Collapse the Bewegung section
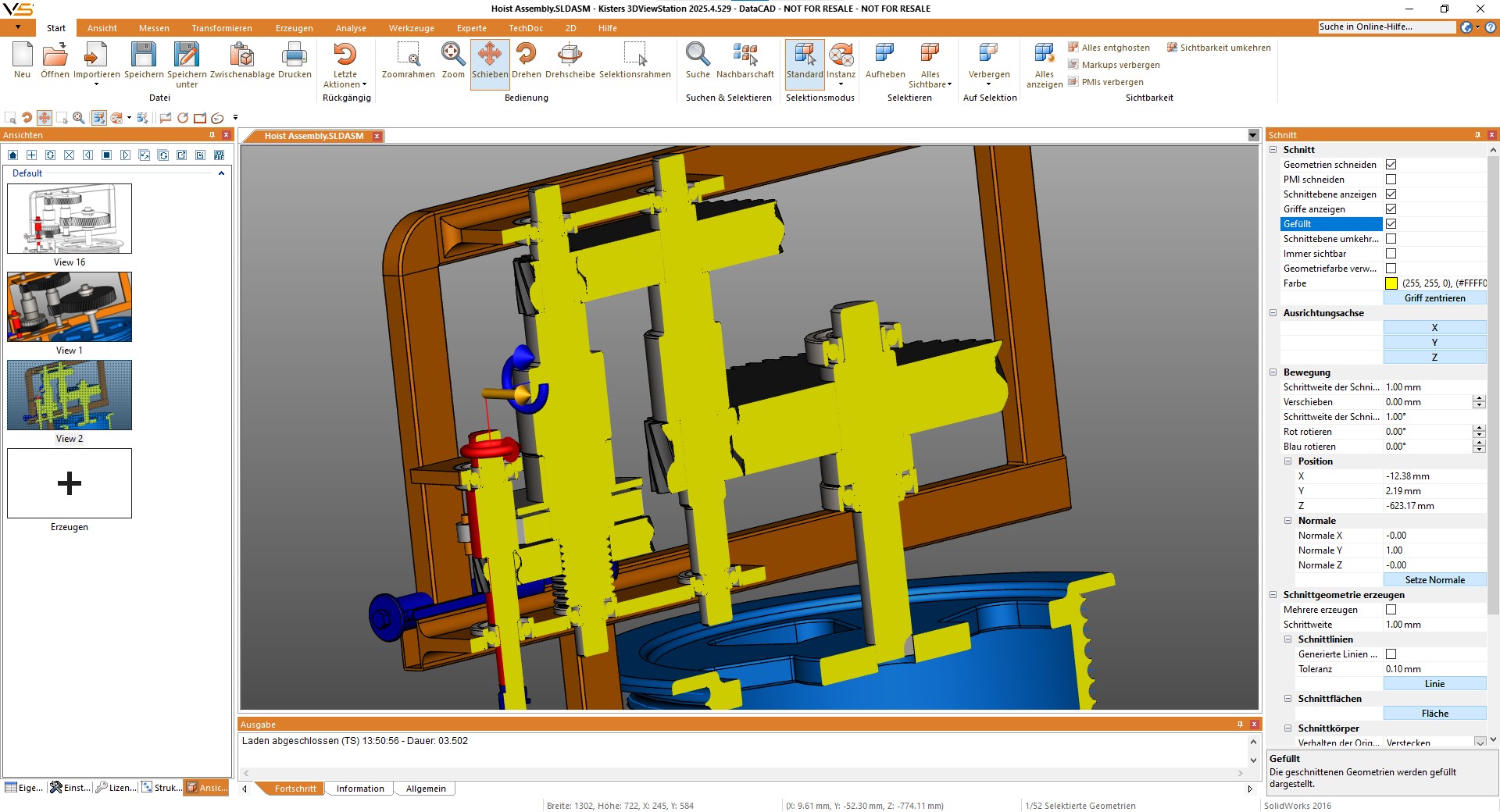 click(1273, 372)
